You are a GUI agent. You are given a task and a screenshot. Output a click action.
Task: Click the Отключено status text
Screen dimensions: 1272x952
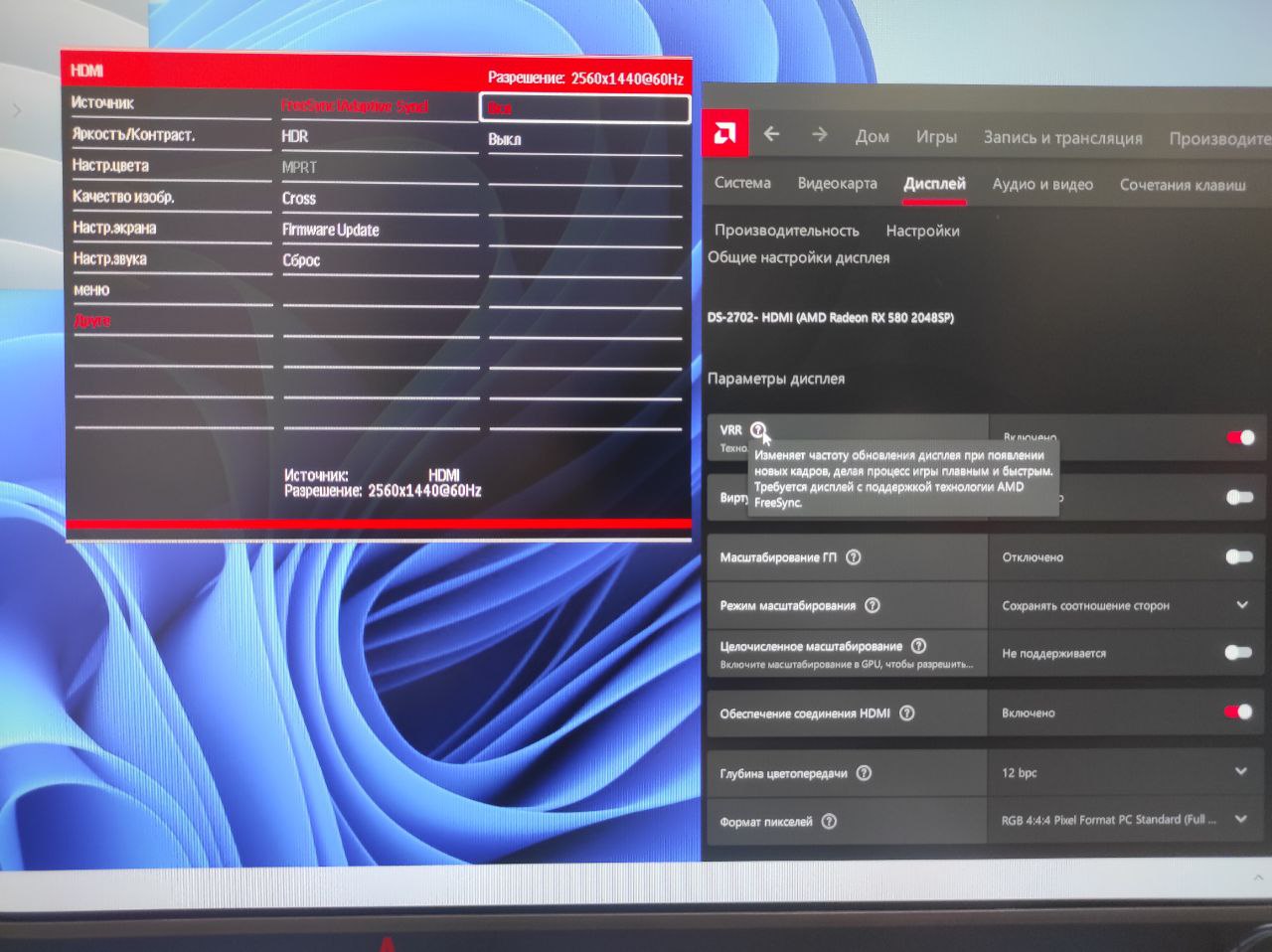(x=1033, y=557)
